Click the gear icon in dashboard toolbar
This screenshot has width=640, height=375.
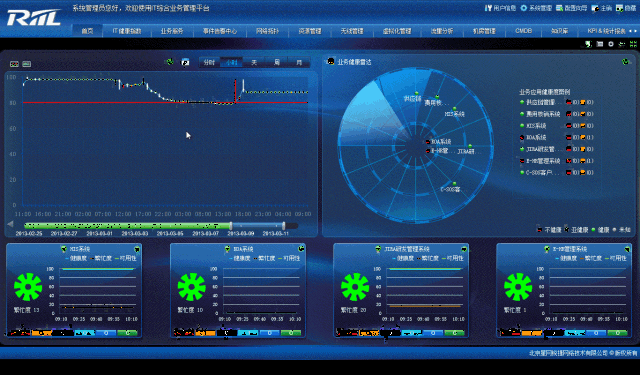(611, 44)
